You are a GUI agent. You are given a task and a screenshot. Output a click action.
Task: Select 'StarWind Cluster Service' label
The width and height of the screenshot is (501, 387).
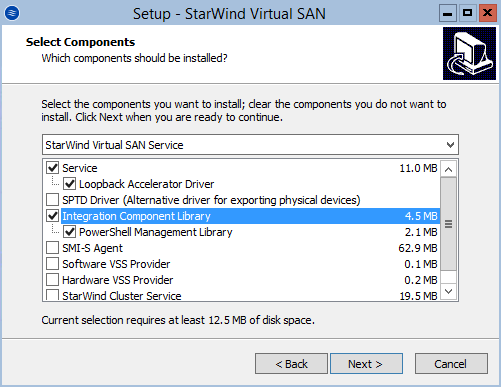(122, 296)
